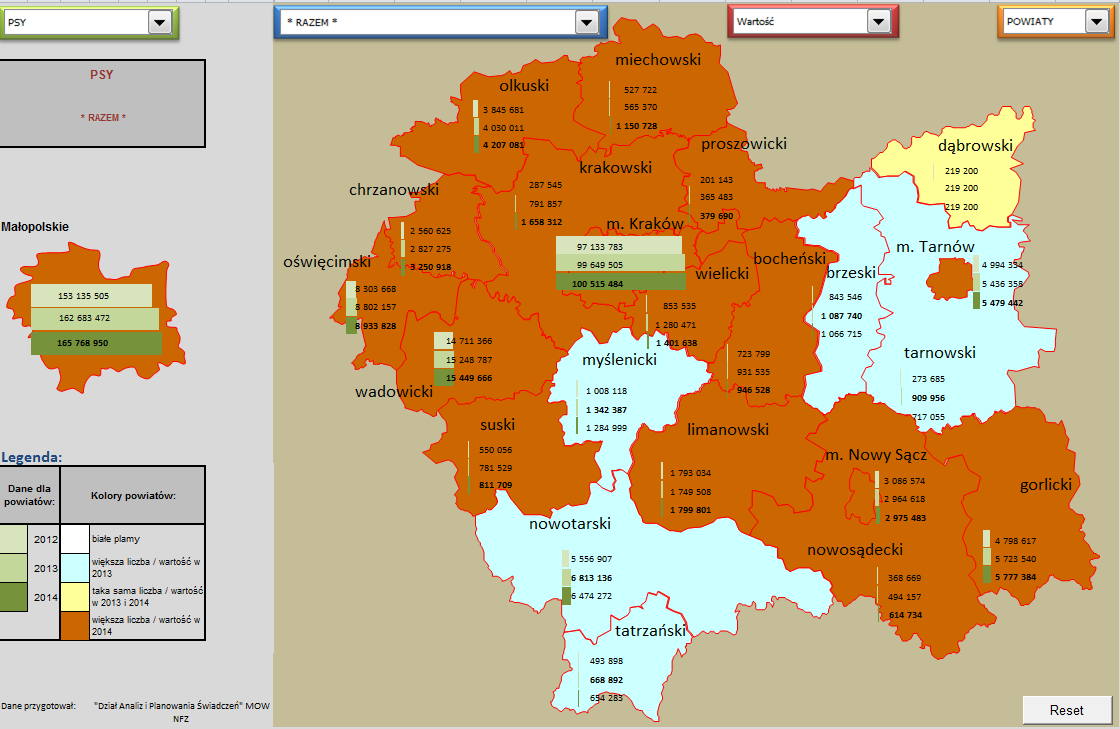Expand the POWIATY dropdown arrow
This screenshot has height=729, width=1120.
(1096, 21)
